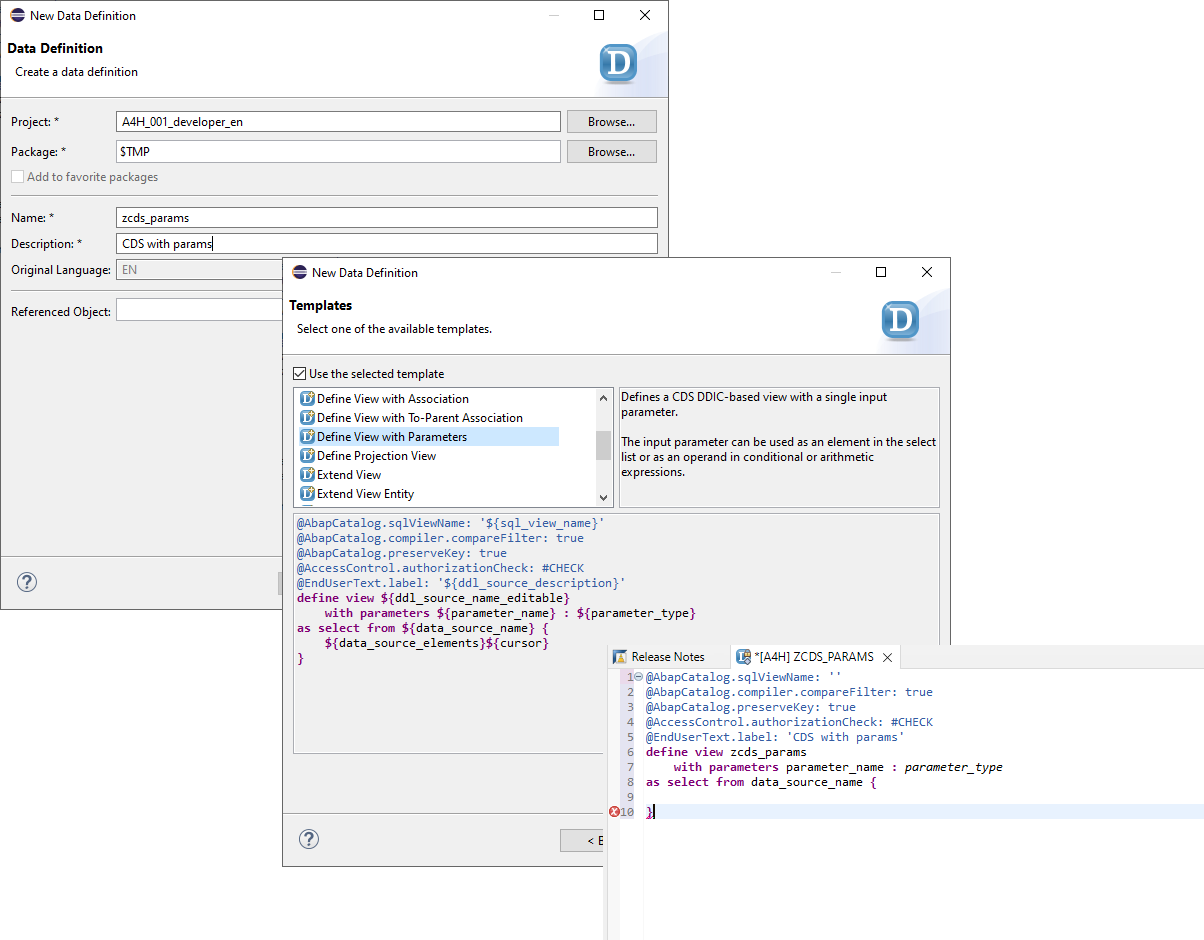This screenshot has height=940, width=1204.
Task: Click 'CDS with params' label in line 5
Action: (848, 737)
